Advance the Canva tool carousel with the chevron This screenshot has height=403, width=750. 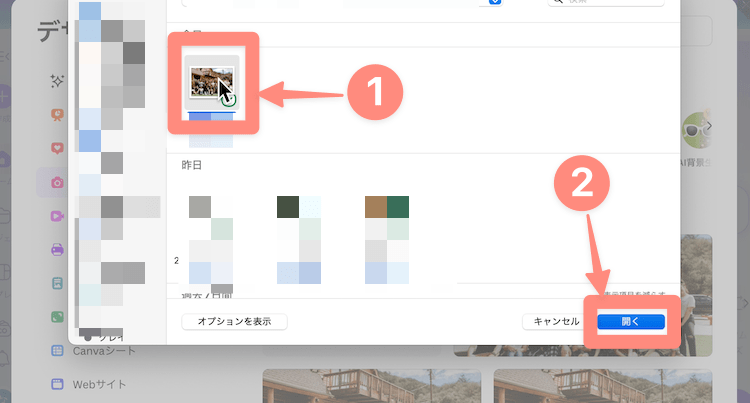click(x=709, y=126)
